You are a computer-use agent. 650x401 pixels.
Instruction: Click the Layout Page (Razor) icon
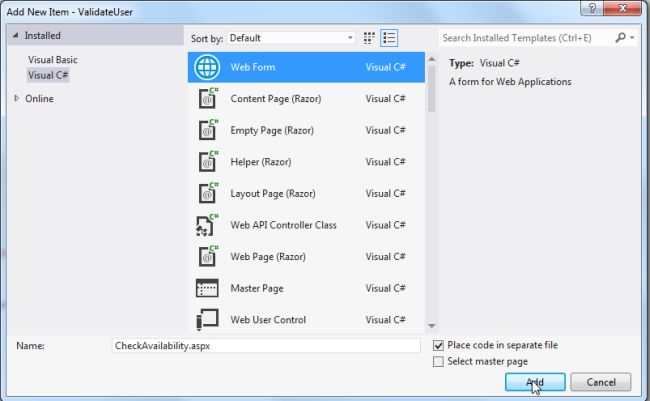tap(207, 193)
